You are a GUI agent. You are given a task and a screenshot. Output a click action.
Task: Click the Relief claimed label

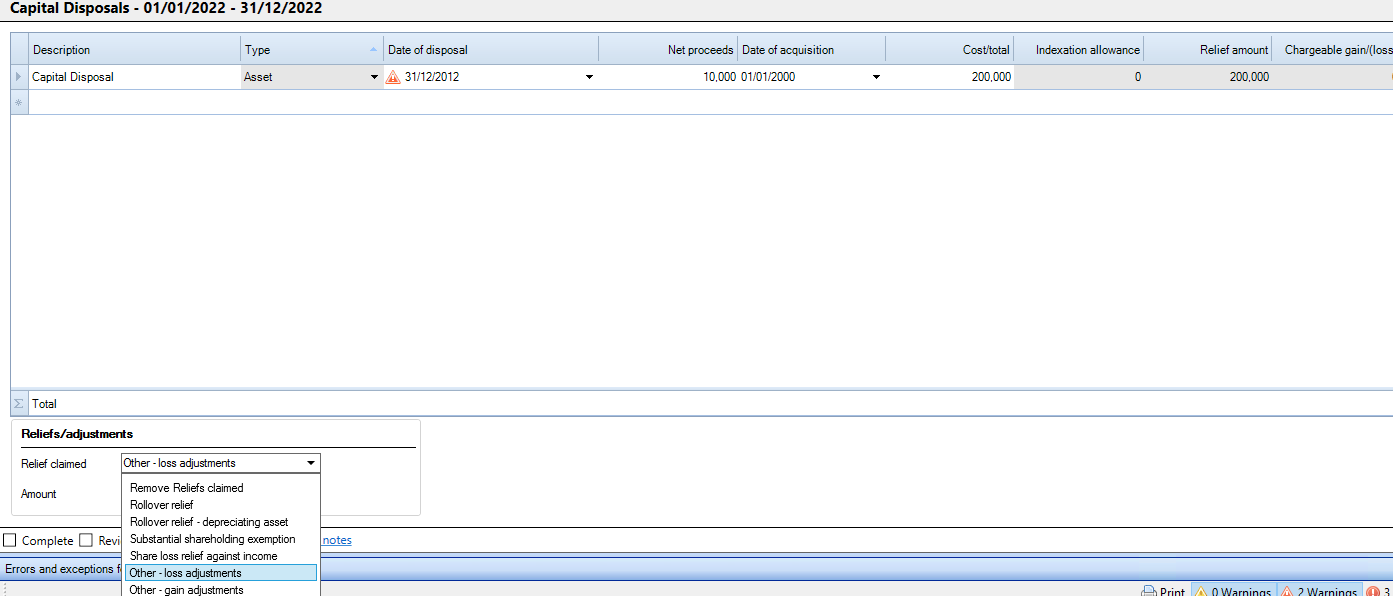(x=54, y=464)
